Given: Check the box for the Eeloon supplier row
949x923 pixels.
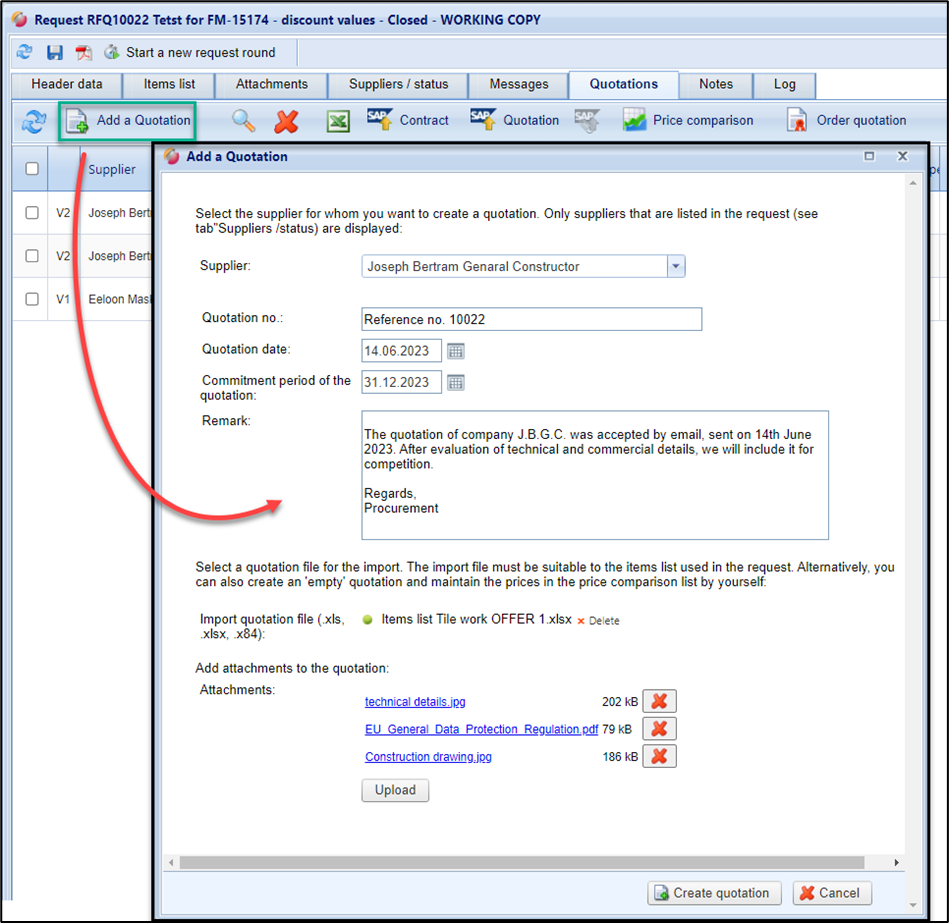Looking at the screenshot, I should pyautogui.click(x=32, y=299).
